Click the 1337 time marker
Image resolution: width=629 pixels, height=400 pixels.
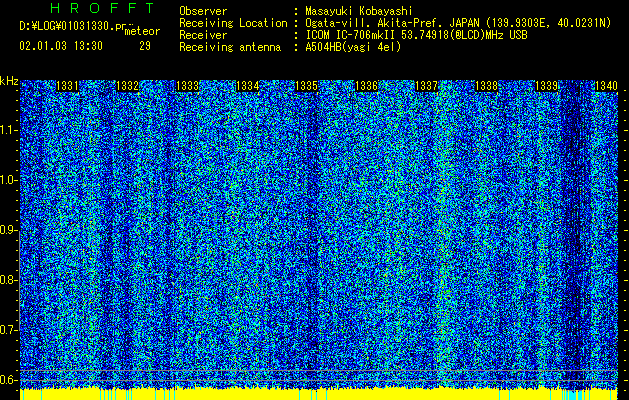tap(426, 86)
